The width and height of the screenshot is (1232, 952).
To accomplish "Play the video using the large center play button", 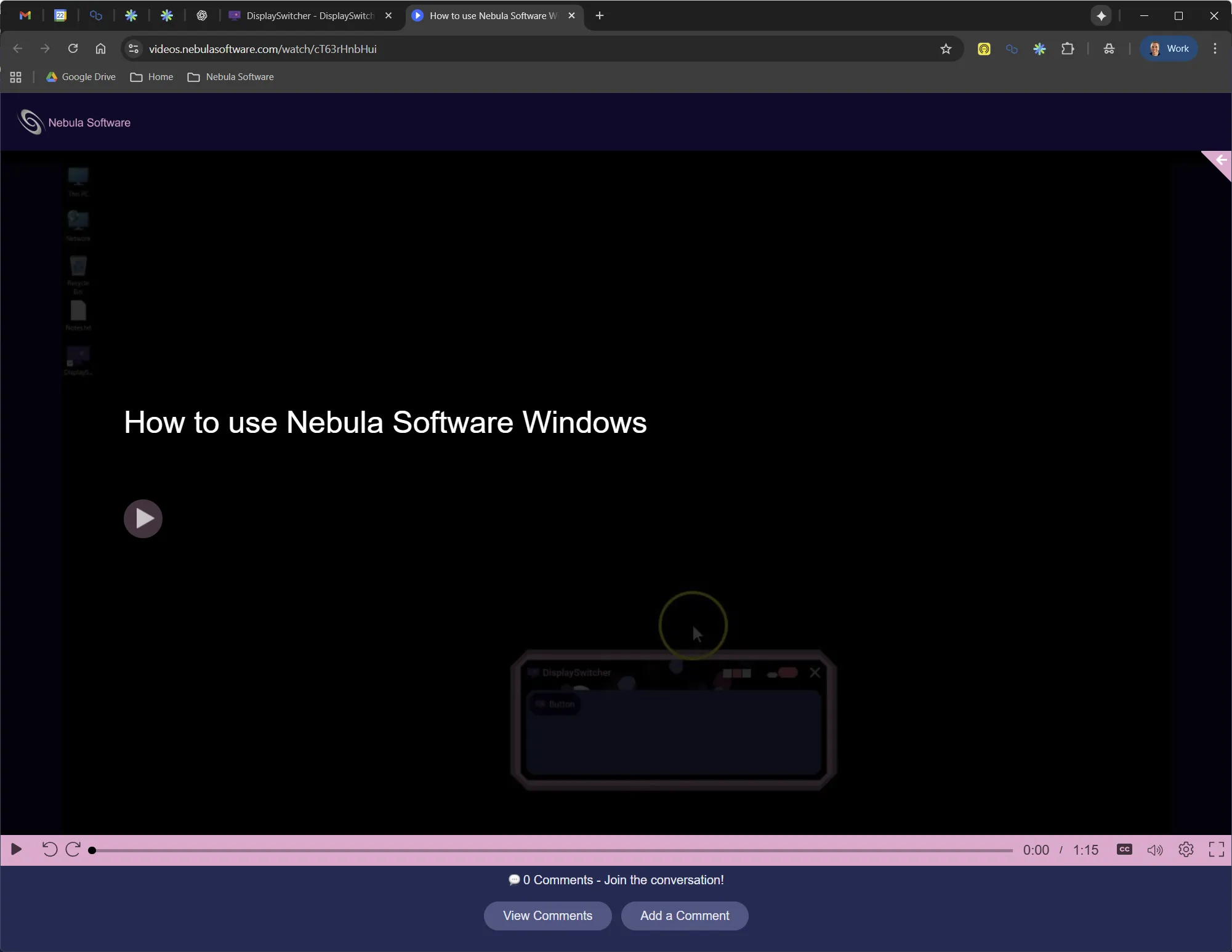I will (143, 518).
